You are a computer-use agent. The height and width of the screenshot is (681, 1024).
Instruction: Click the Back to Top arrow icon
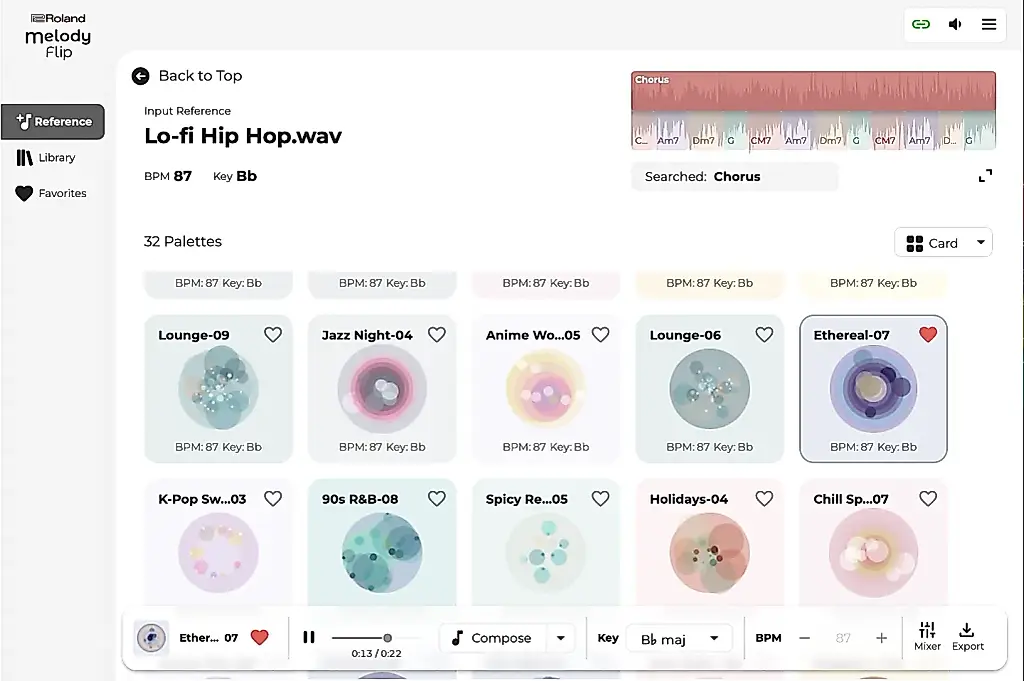pyautogui.click(x=140, y=76)
